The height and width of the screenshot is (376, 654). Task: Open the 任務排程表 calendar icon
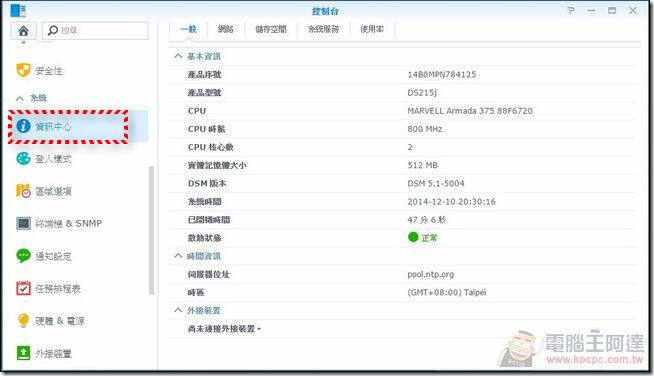[23, 288]
